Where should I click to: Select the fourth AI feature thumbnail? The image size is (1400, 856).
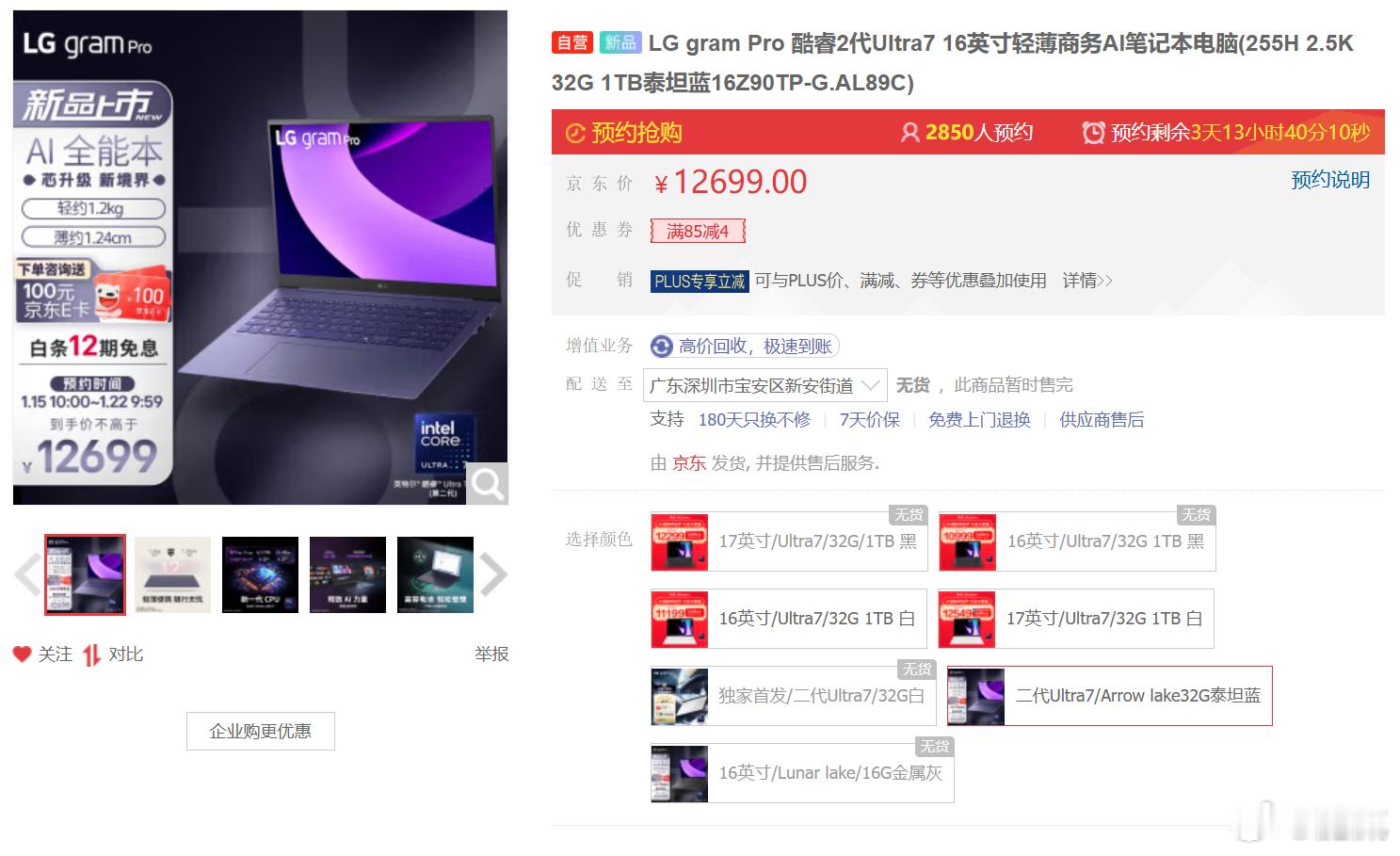[348, 574]
